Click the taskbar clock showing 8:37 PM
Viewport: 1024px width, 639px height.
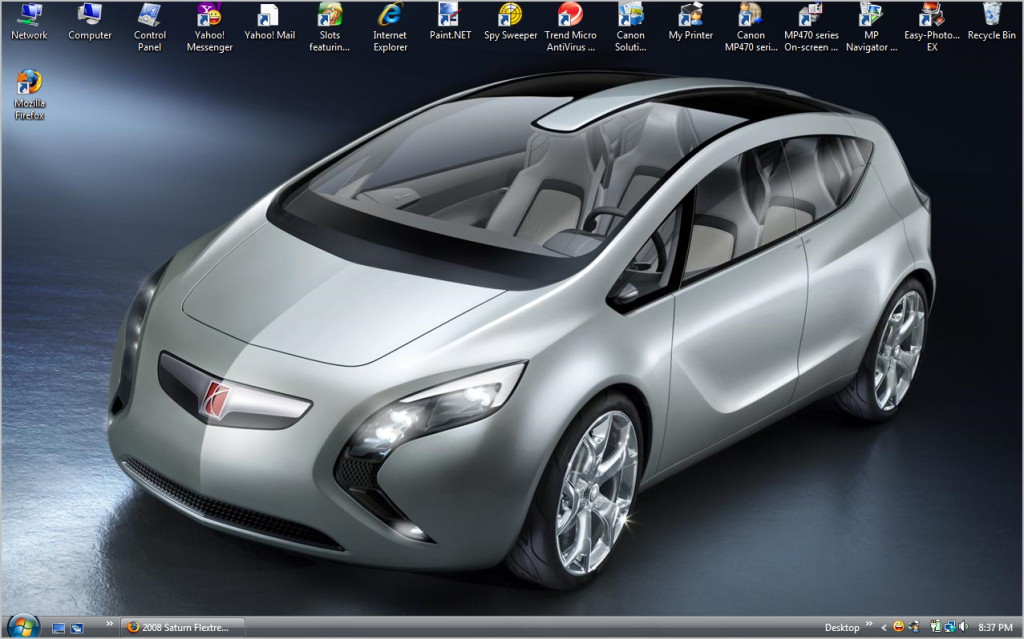[x=995, y=628]
